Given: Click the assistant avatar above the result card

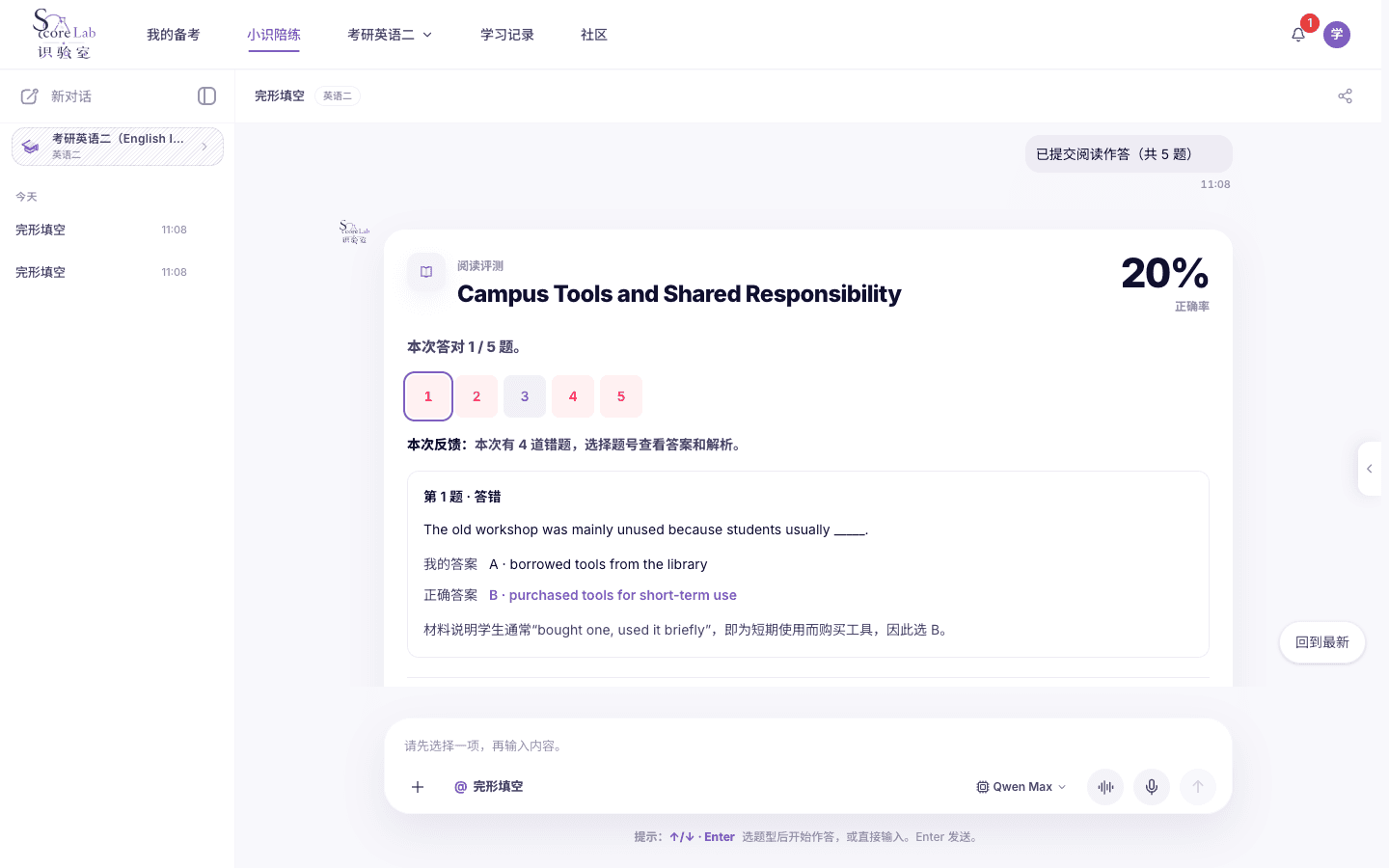Looking at the screenshot, I should point(355,231).
